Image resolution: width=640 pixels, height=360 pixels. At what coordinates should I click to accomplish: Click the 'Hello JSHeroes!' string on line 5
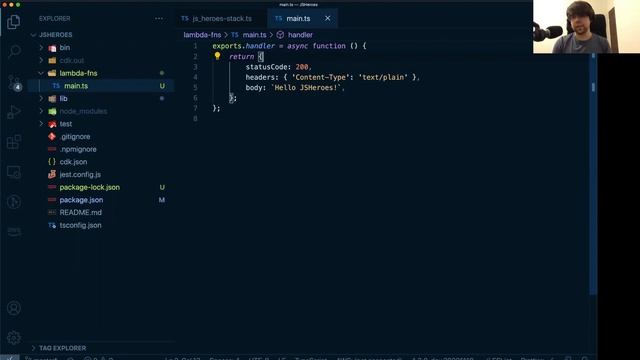point(306,88)
